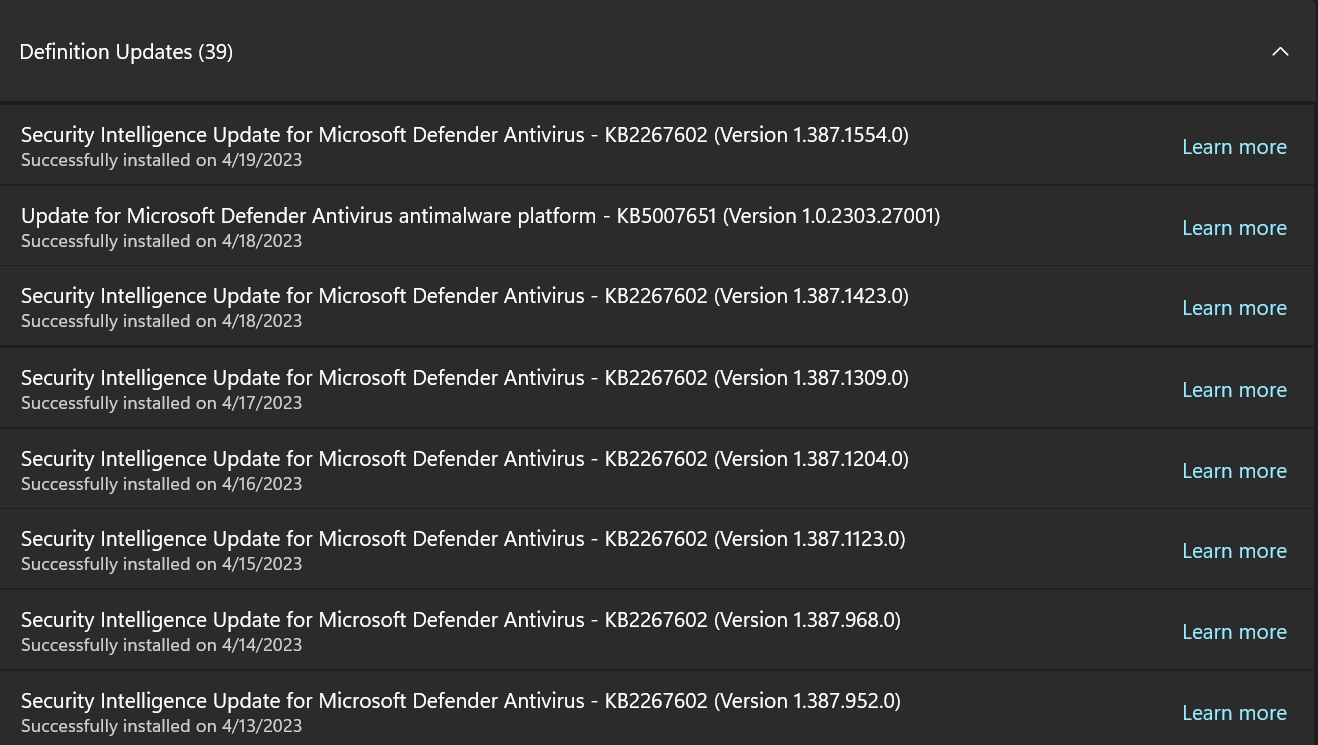Image resolution: width=1318 pixels, height=745 pixels.
Task: Click the Definition Updates (39) header title
Action: pyautogui.click(x=126, y=52)
